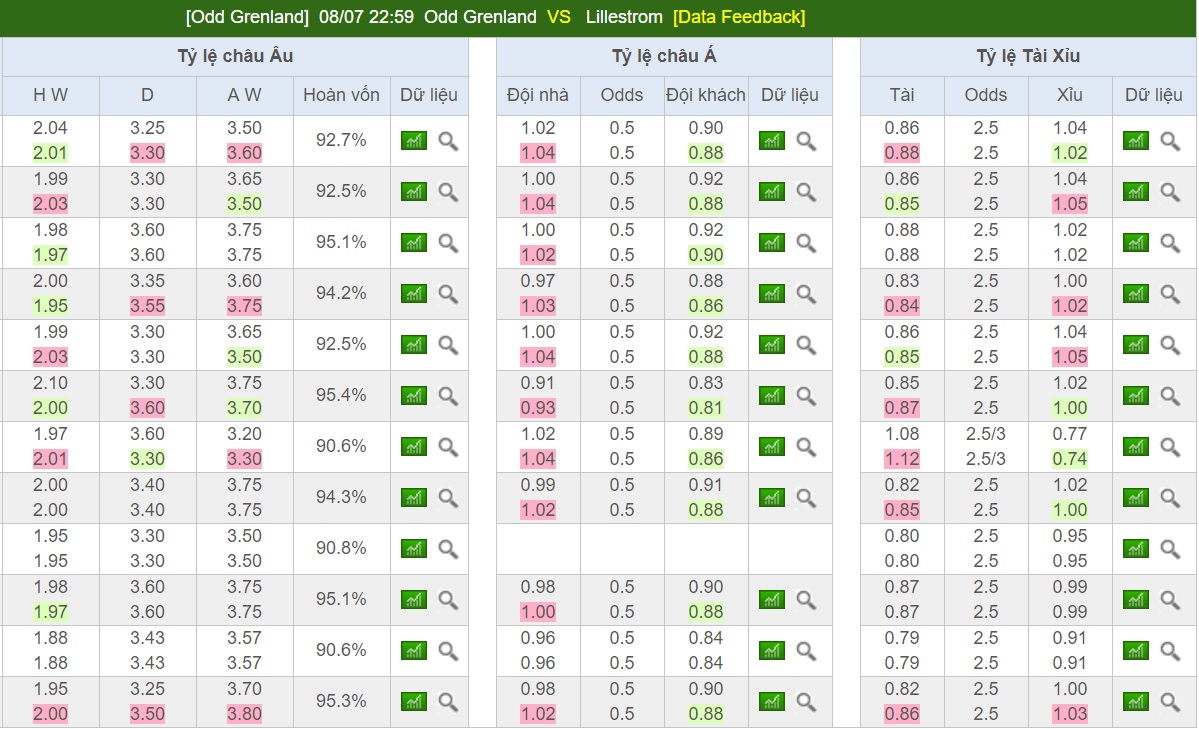The width and height of the screenshot is (1199, 729).
Task: Open Asian odds chart for home opening 0.91
Action: tap(772, 395)
